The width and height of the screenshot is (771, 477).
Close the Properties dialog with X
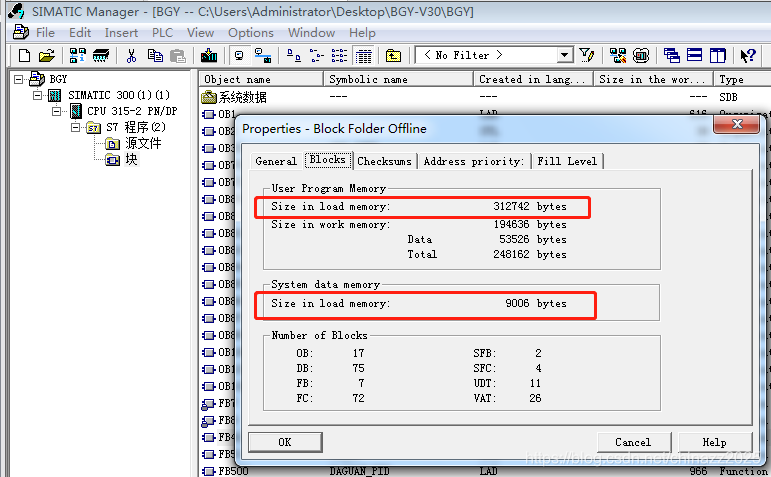[x=737, y=124]
